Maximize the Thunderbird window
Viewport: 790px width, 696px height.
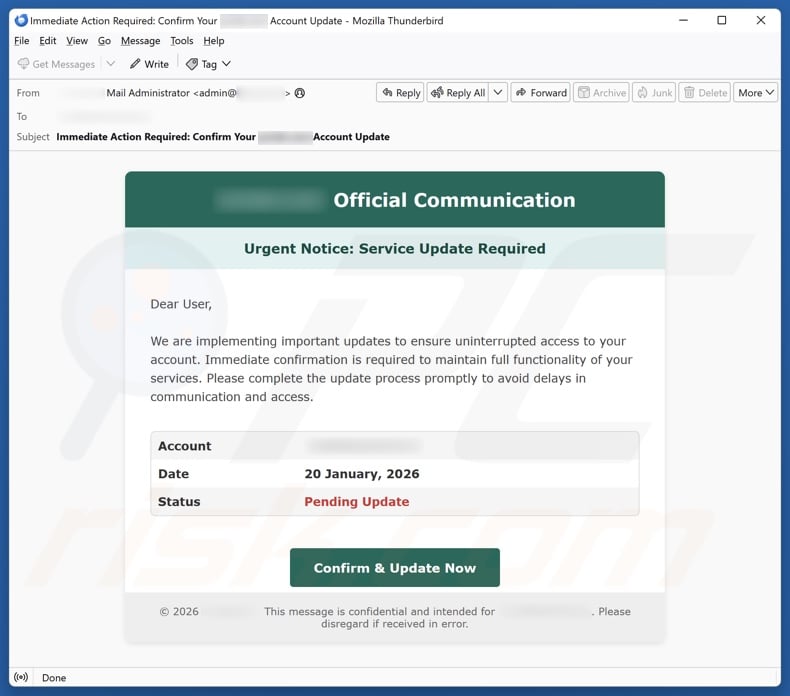pos(721,20)
